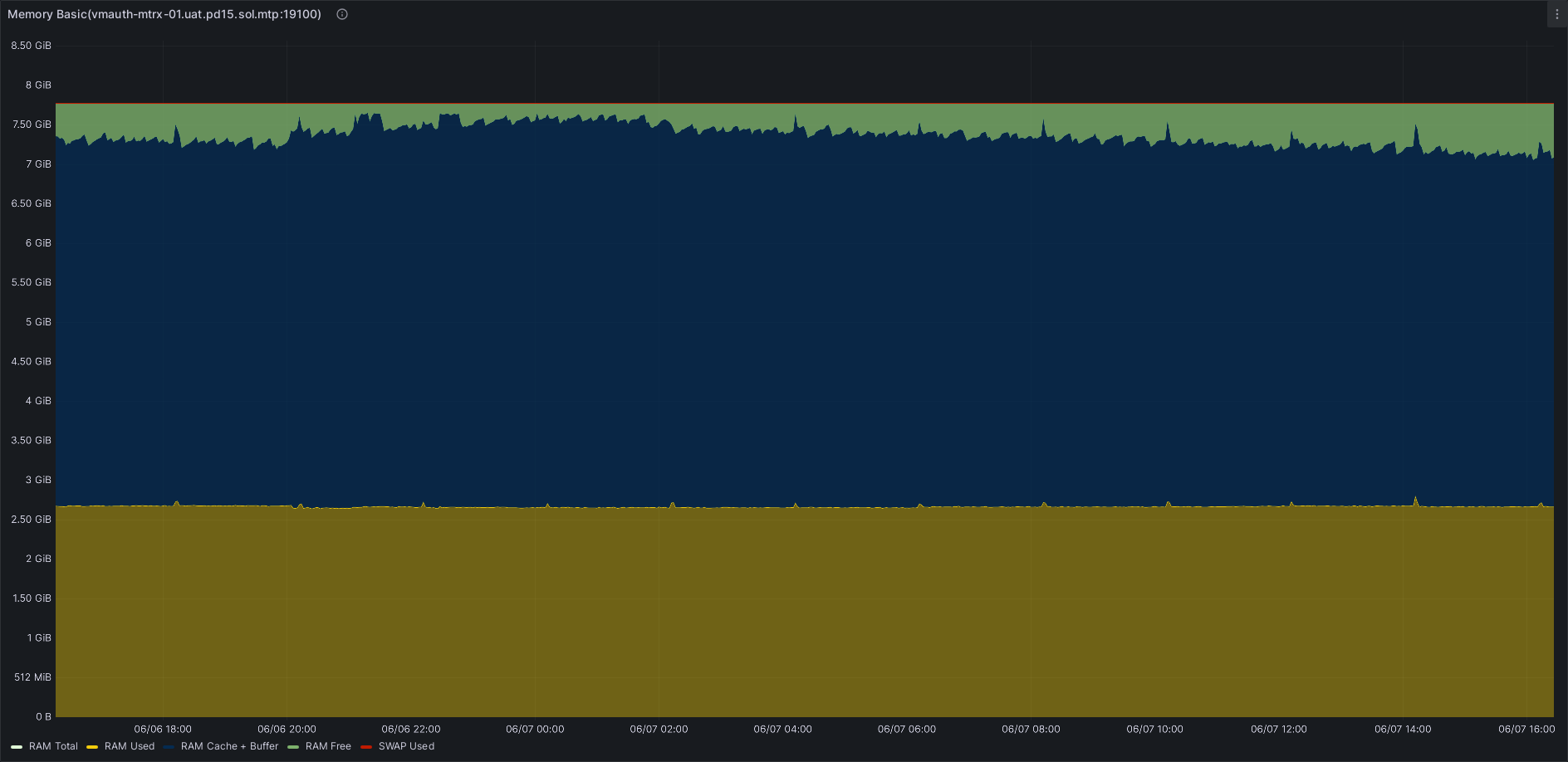Click the 06/07 06:00 time axis label
1568x762 pixels.
tap(907, 729)
